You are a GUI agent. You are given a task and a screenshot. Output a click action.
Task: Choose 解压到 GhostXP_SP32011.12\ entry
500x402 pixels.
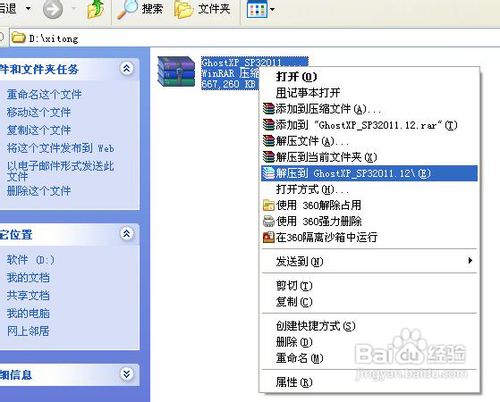(x=369, y=173)
